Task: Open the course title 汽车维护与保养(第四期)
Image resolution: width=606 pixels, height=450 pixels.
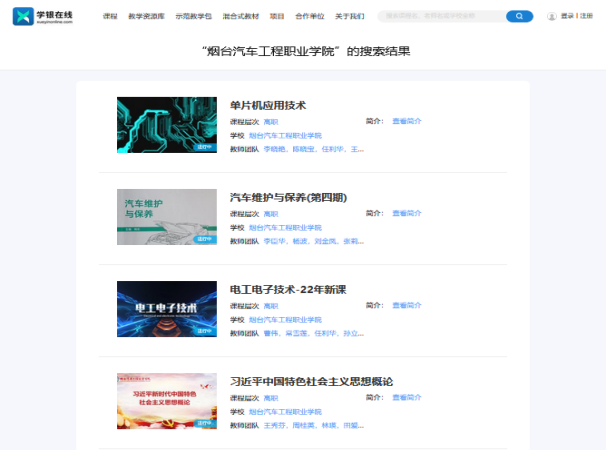Action: 288,198
